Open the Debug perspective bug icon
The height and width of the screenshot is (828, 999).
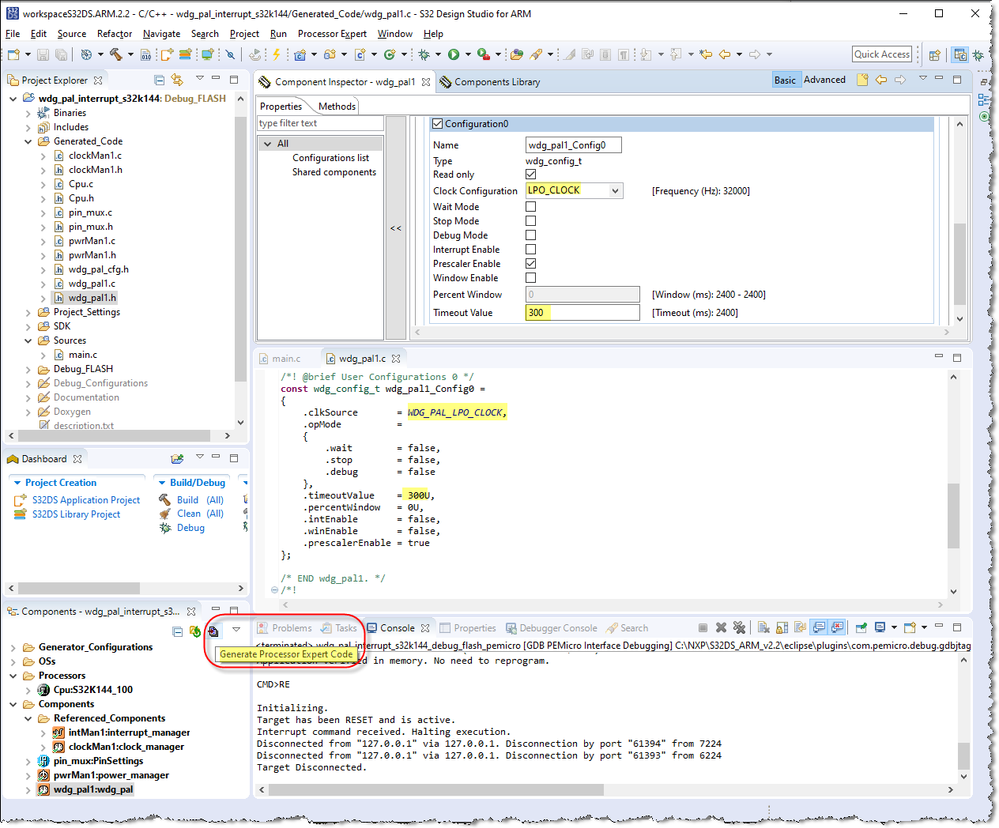click(979, 55)
